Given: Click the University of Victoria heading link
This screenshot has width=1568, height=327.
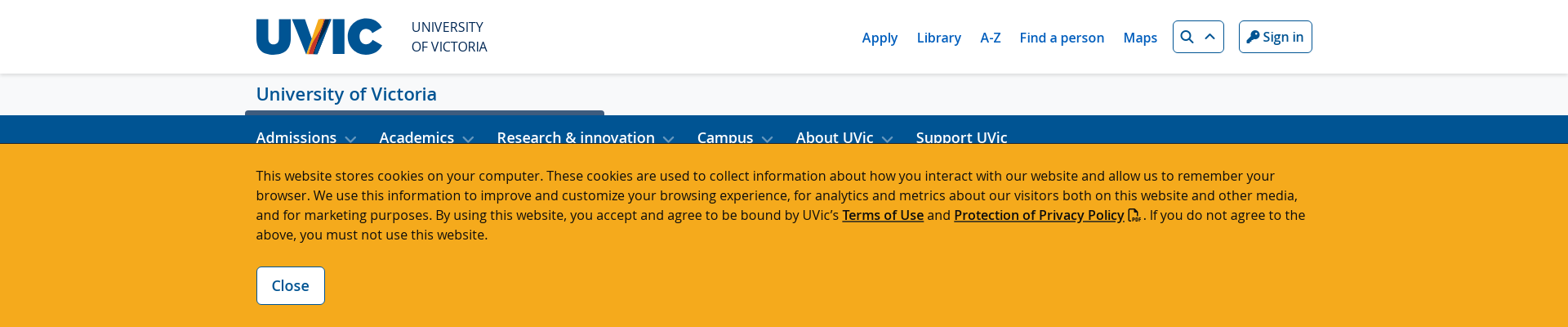Looking at the screenshot, I should pos(346,94).
